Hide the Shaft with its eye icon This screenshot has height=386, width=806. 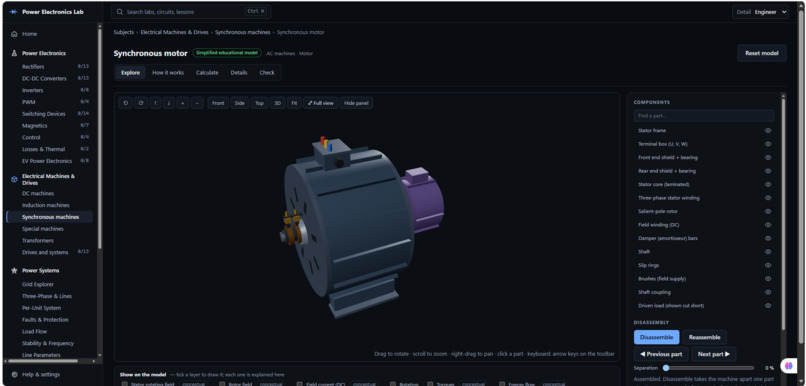pos(768,252)
